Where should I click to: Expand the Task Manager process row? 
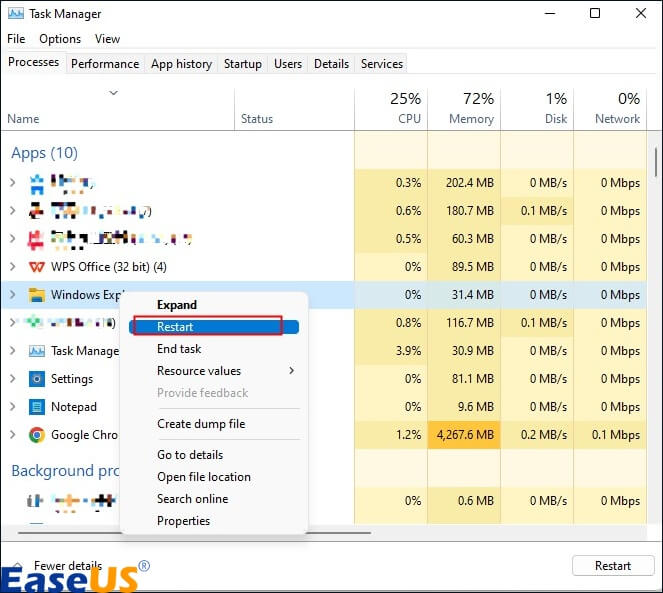(x=13, y=351)
